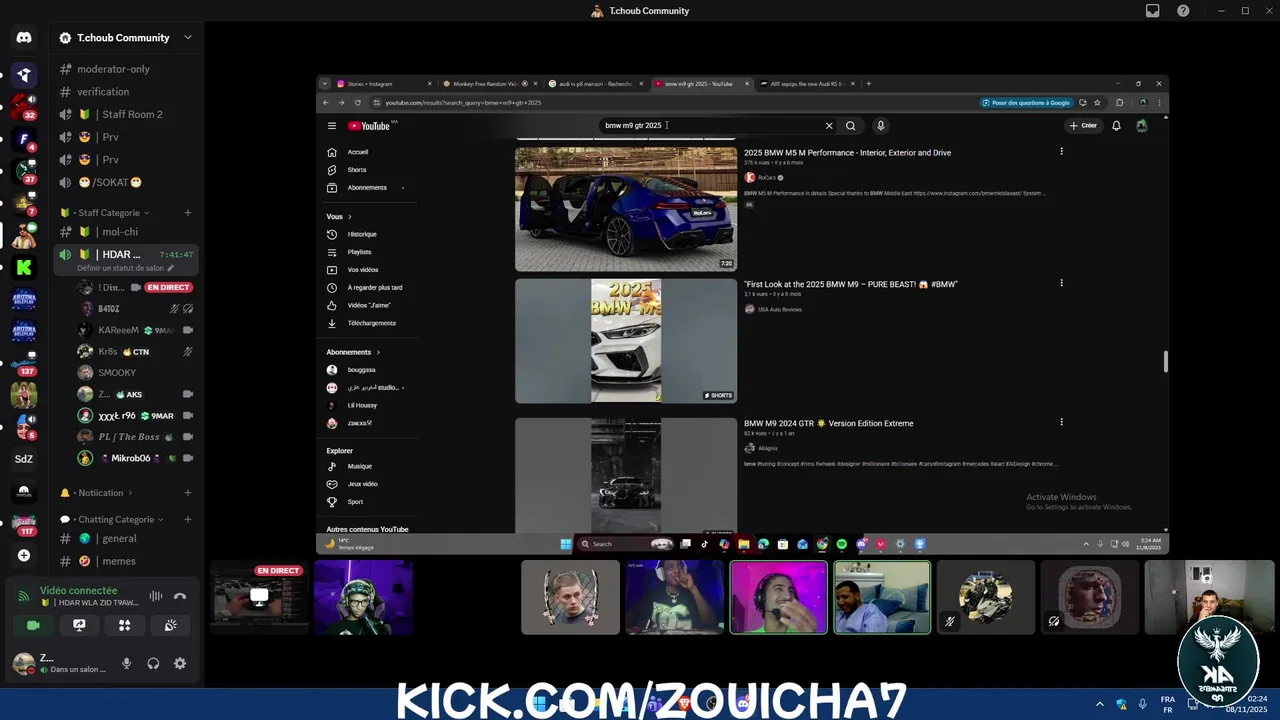The height and width of the screenshot is (720, 1280).
Task: Open noise suppression waveform icon
Action: [156, 596]
